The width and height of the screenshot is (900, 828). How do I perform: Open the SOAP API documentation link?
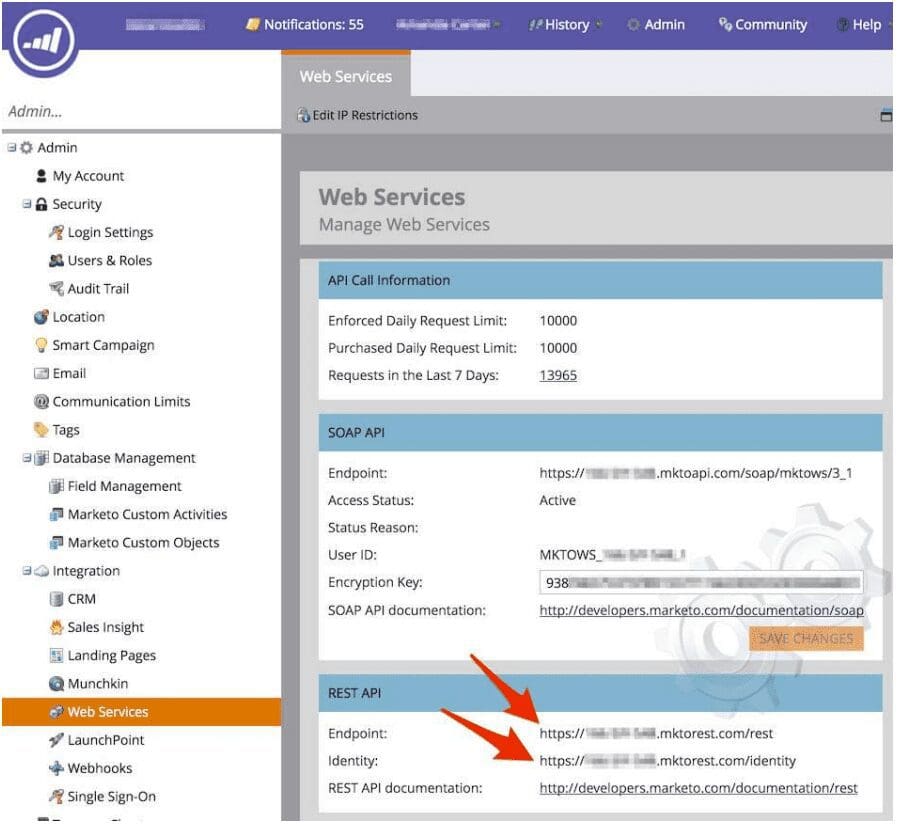(701, 611)
